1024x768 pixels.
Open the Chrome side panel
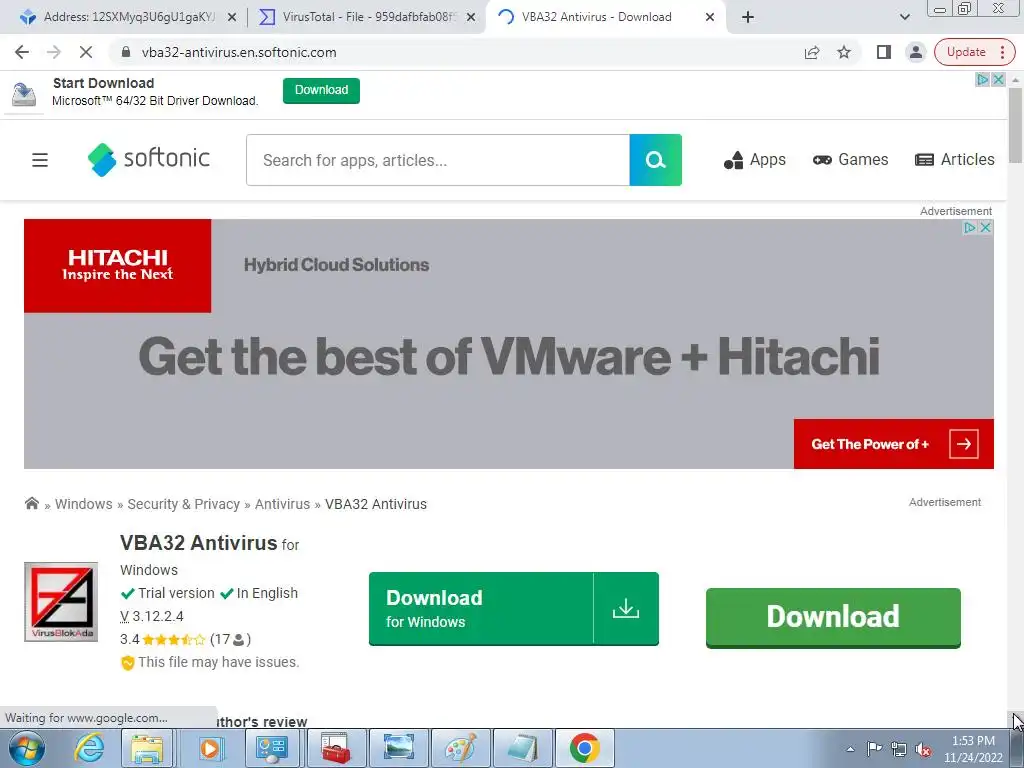click(884, 52)
